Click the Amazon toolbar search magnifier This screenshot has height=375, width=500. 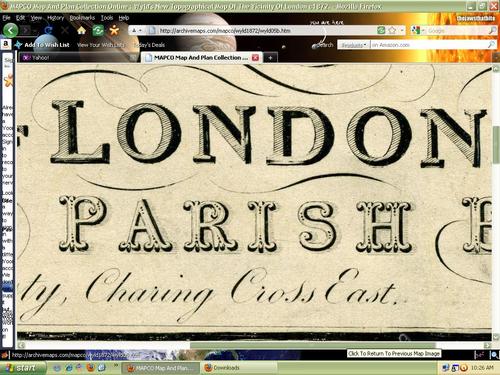(491, 45)
